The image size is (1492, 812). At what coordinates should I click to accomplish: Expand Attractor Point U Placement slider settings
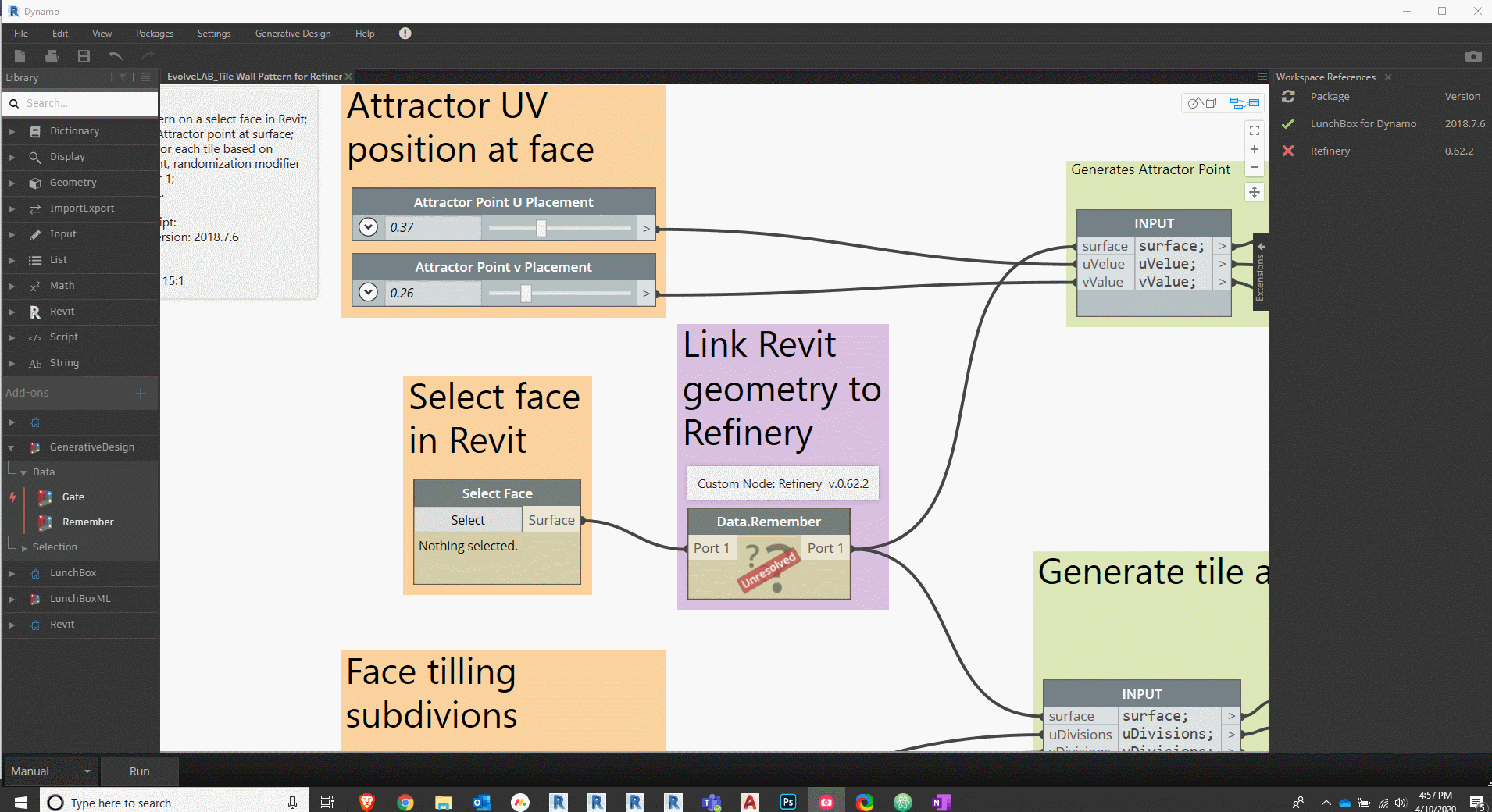click(x=368, y=227)
